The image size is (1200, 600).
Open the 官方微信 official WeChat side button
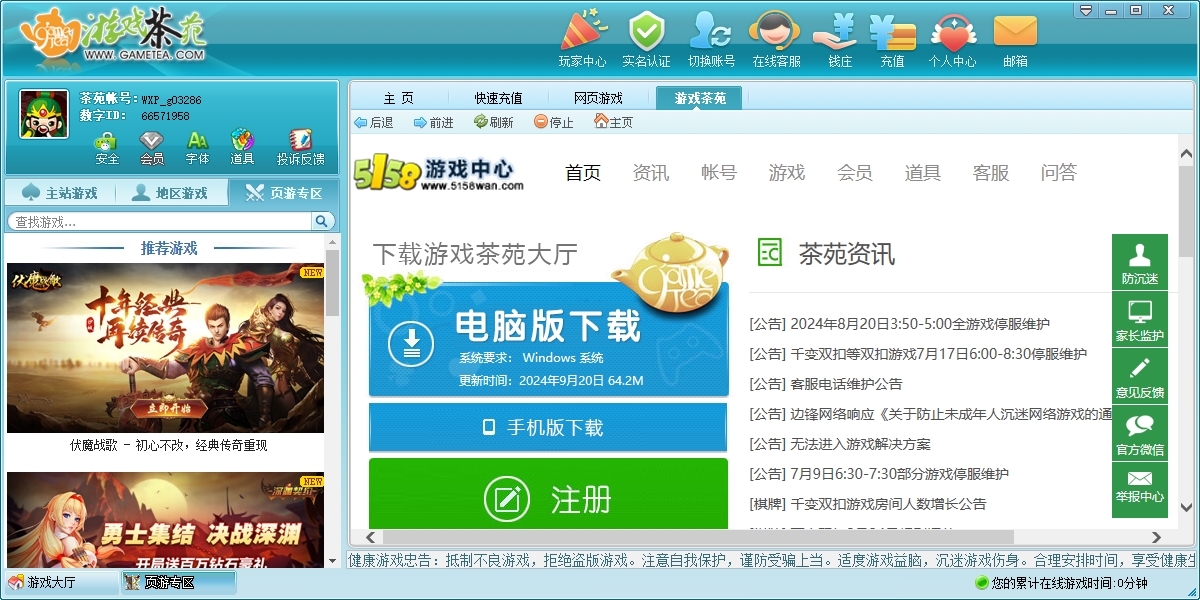[1140, 433]
